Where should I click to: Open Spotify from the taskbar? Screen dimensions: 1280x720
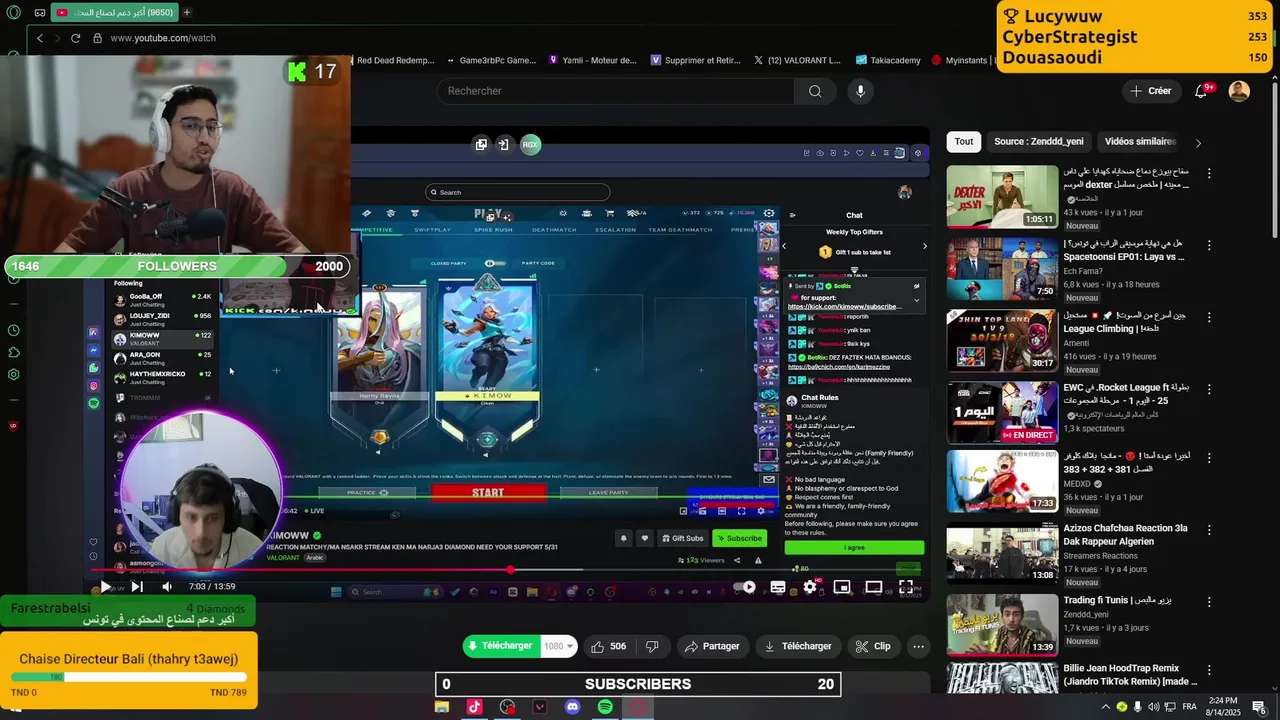(x=605, y=707)
